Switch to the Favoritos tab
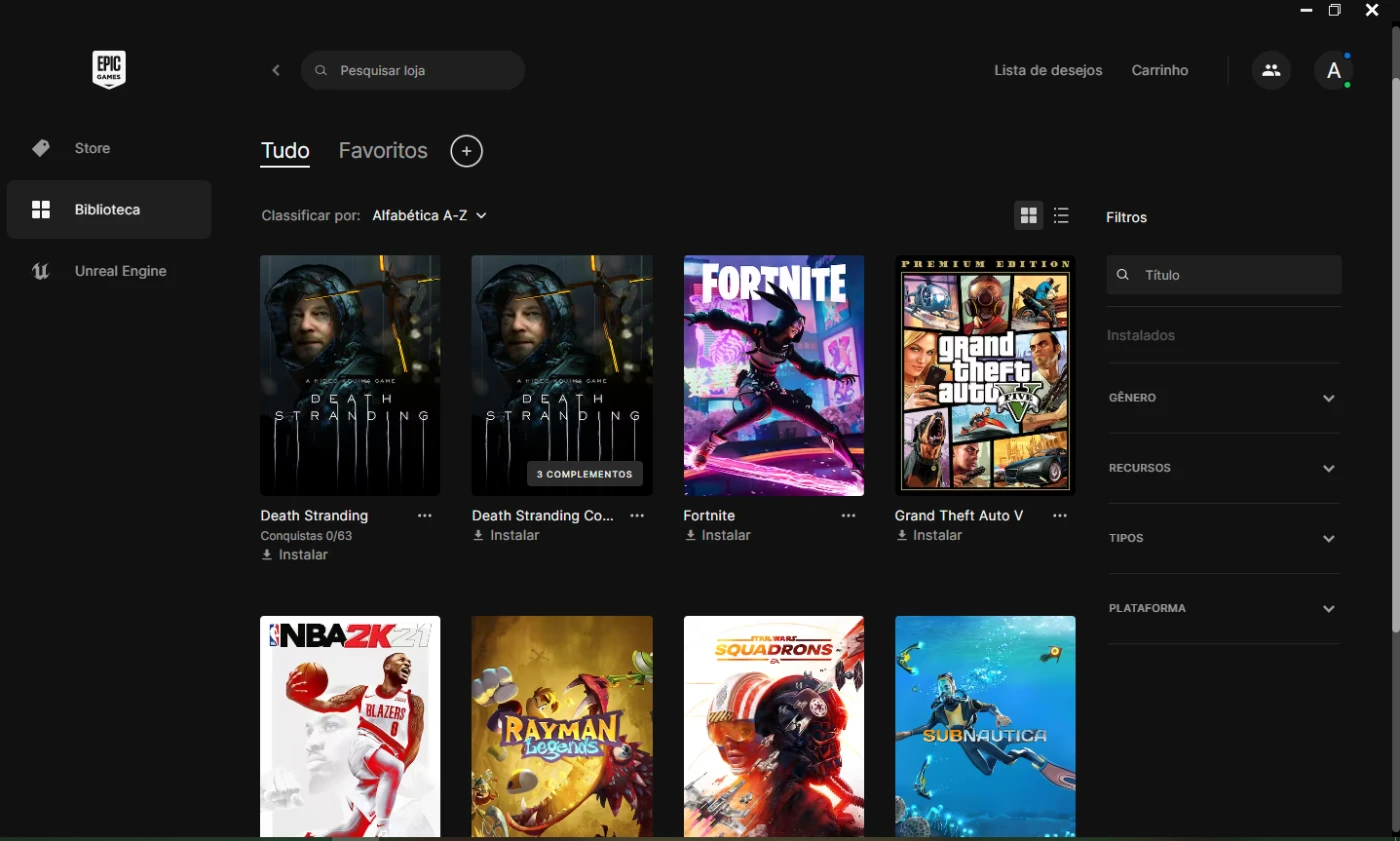 point(383,151)
